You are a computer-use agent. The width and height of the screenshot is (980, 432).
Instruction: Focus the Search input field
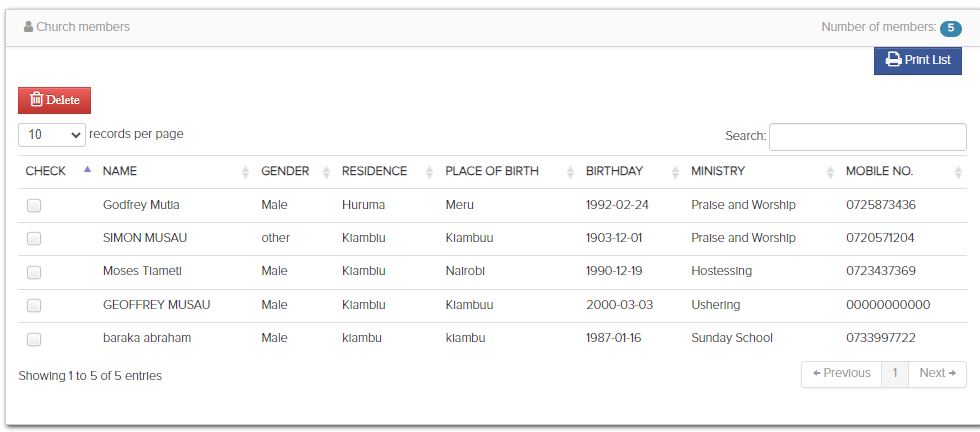point(867,136)
